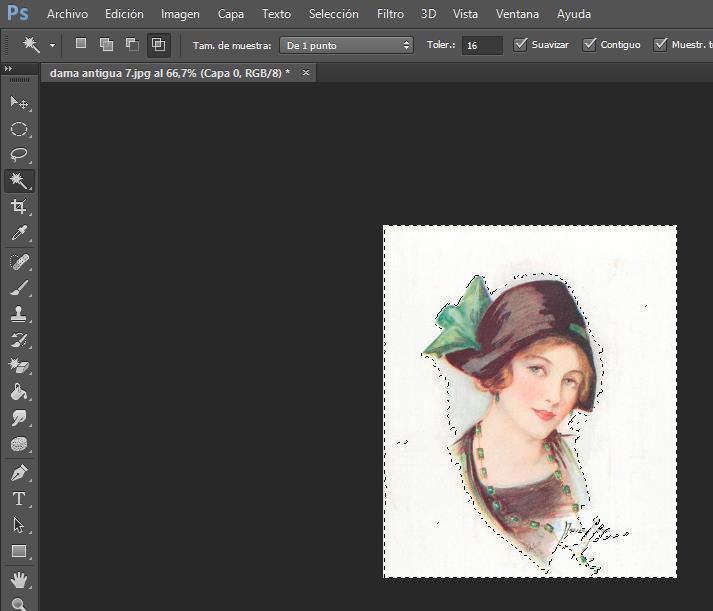713x611 pixels.
Task: Open the Edición menu
Action: click(x=124, y=14)
